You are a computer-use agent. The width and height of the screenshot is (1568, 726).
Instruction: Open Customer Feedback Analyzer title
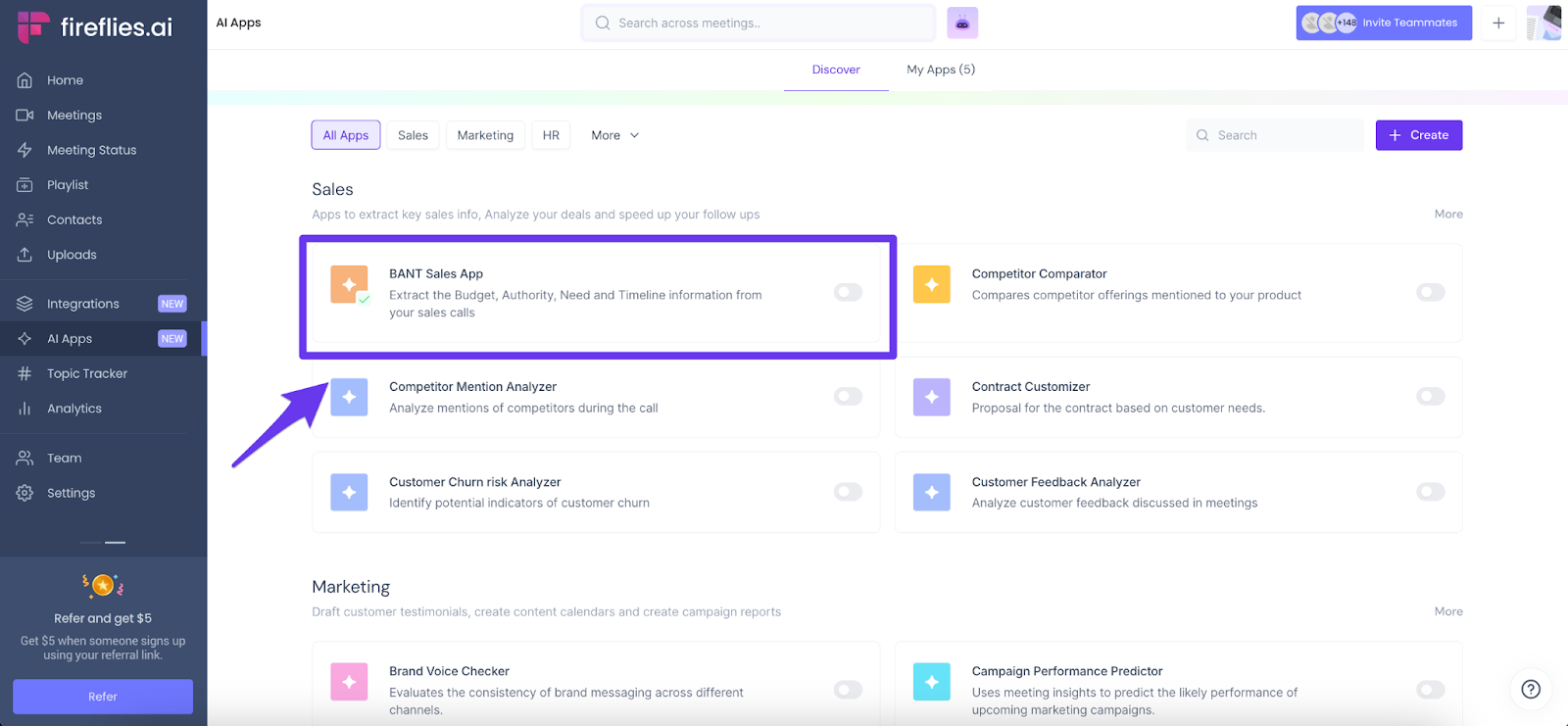[1056, 482]
